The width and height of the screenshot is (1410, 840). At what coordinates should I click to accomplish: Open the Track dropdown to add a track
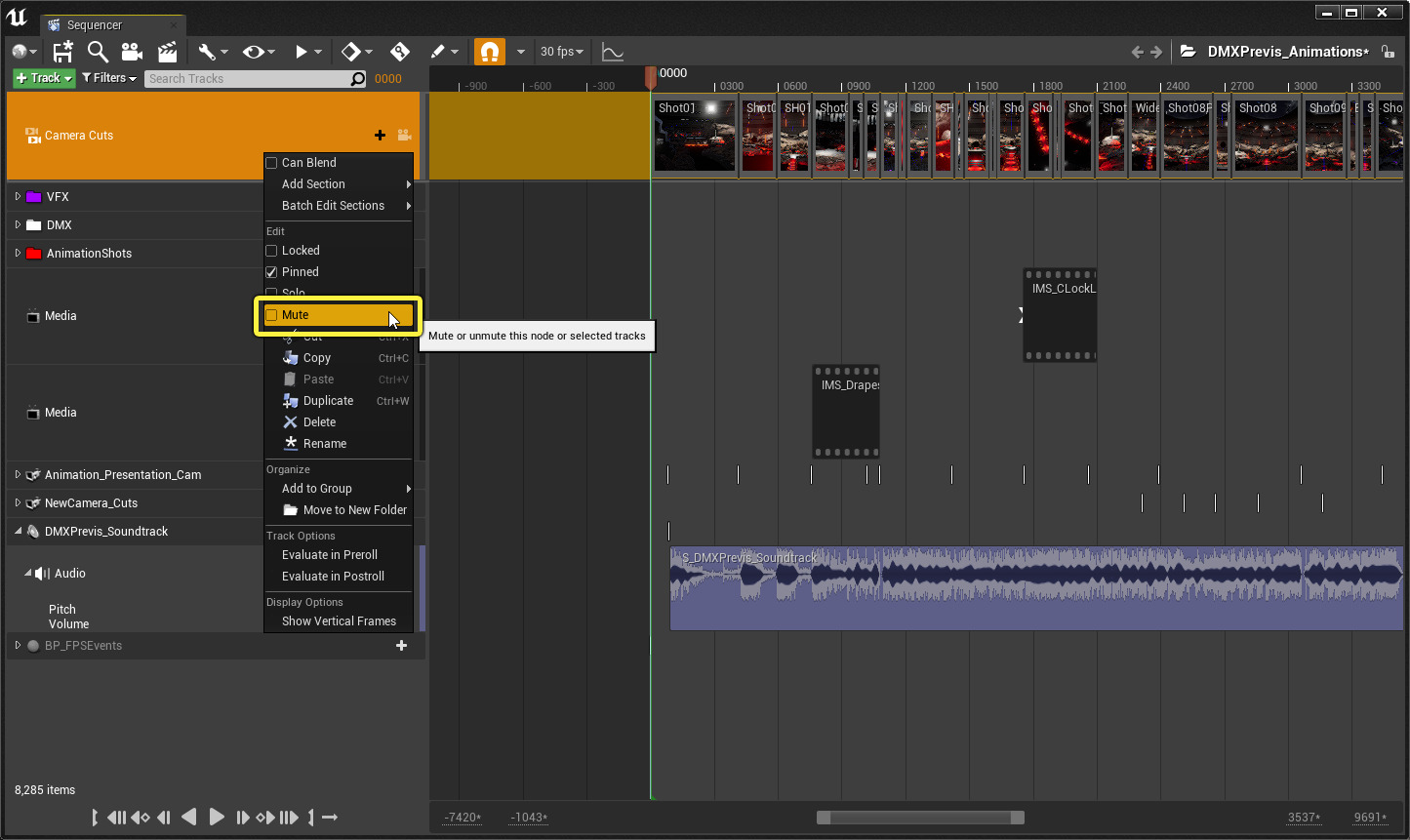coord(43,77)
